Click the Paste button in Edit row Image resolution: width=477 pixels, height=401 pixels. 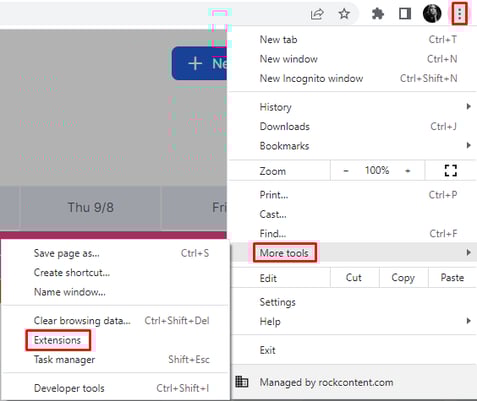pyautogui.click(x=452, y=278)
